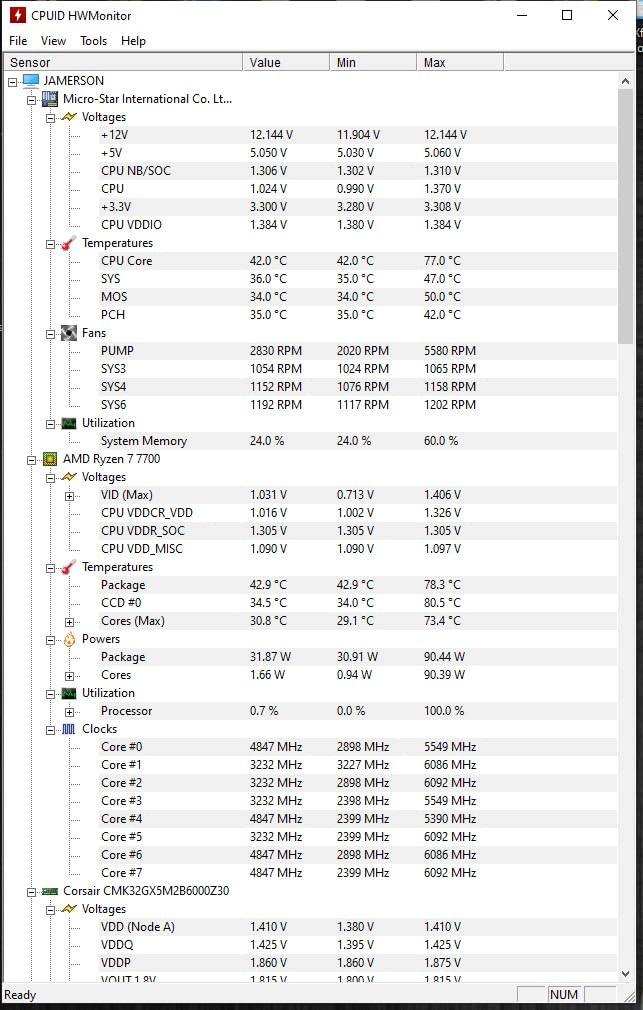Click the vertical scrollbar thumb

tap(626, 210)
